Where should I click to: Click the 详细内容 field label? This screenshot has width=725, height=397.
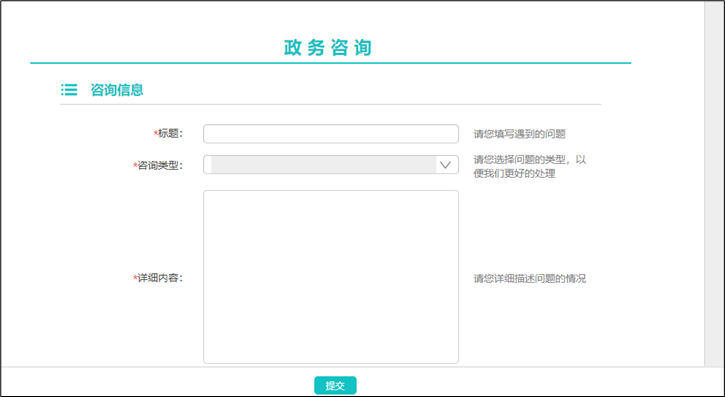pyautogui.click(x=158, y=278)
